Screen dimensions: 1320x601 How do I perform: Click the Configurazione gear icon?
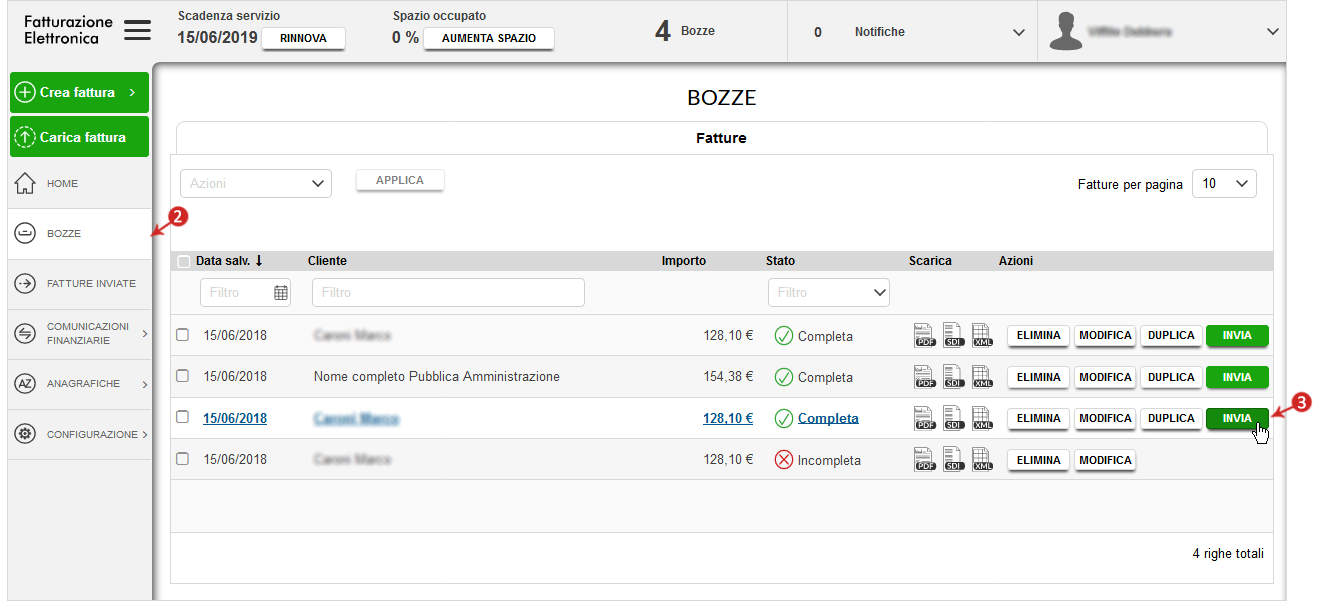coord(25,434)
